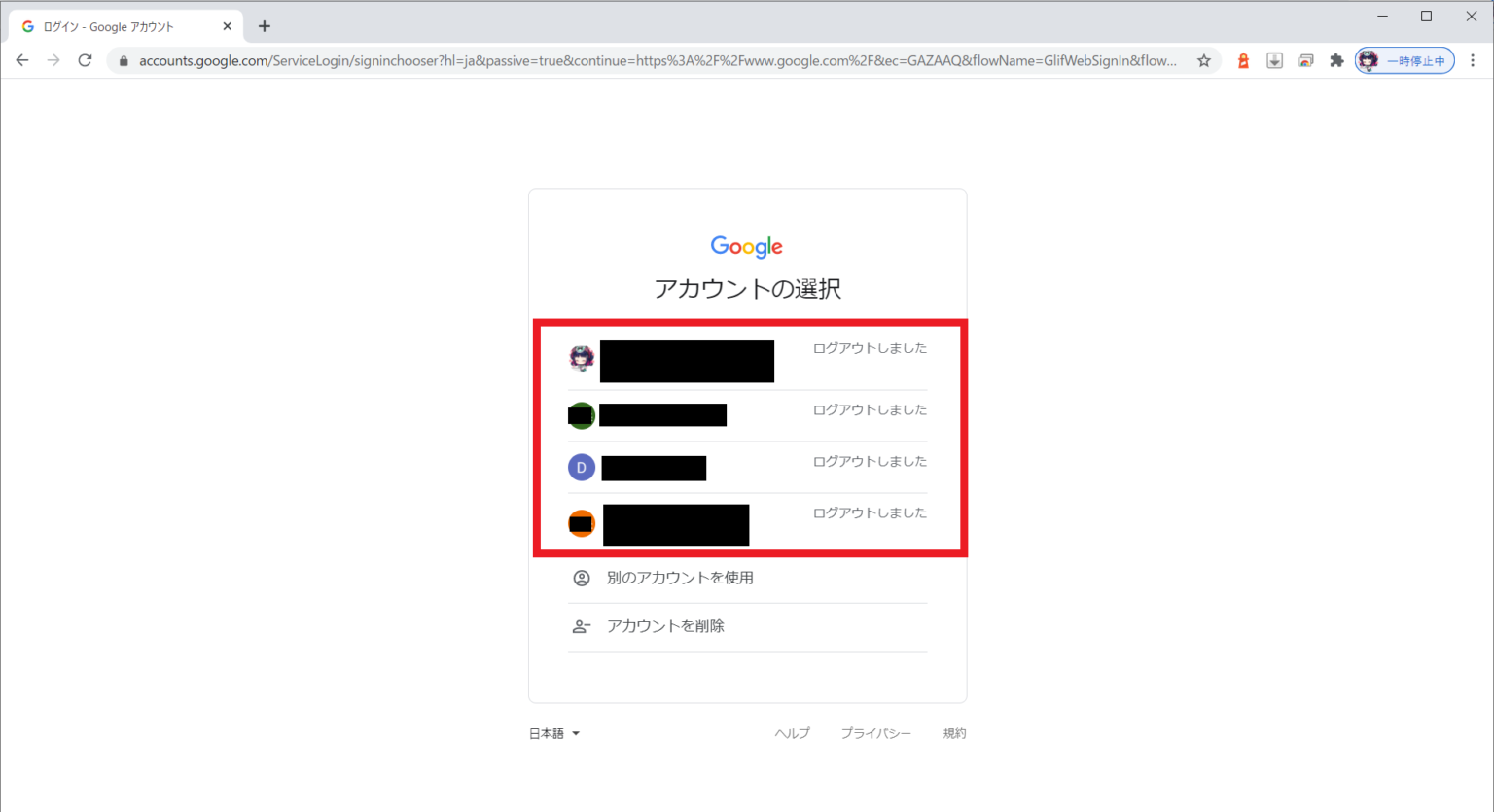Select the ログイン - Google アカウント tab
This screenshot has height=812, width=1494.
117,26
